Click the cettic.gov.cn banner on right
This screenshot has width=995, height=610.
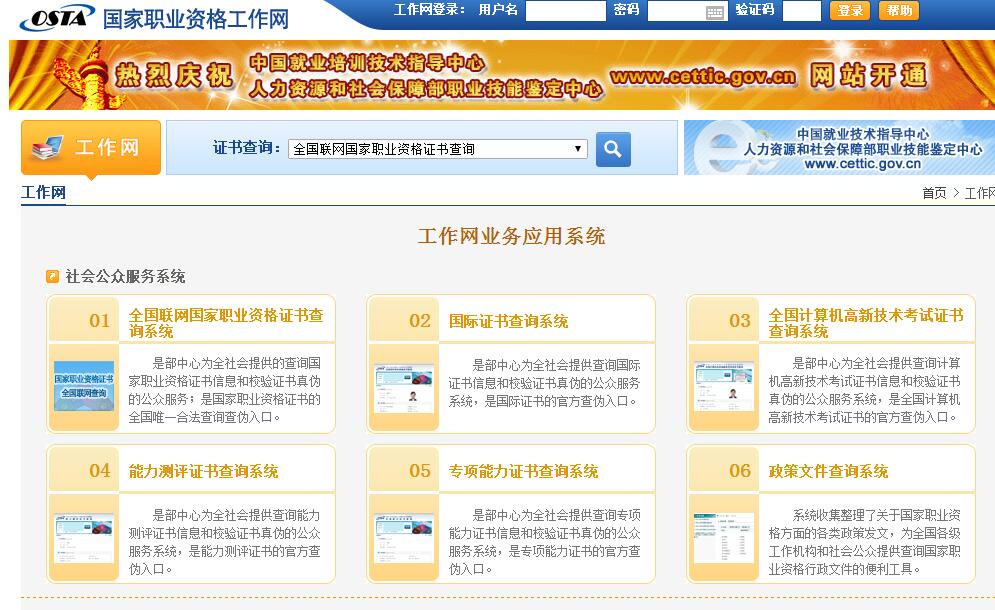tap(838, 148)
